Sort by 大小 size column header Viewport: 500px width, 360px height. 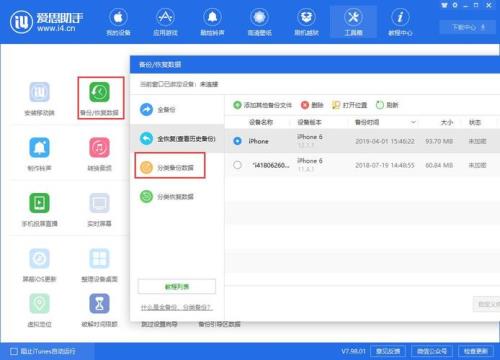447,122
